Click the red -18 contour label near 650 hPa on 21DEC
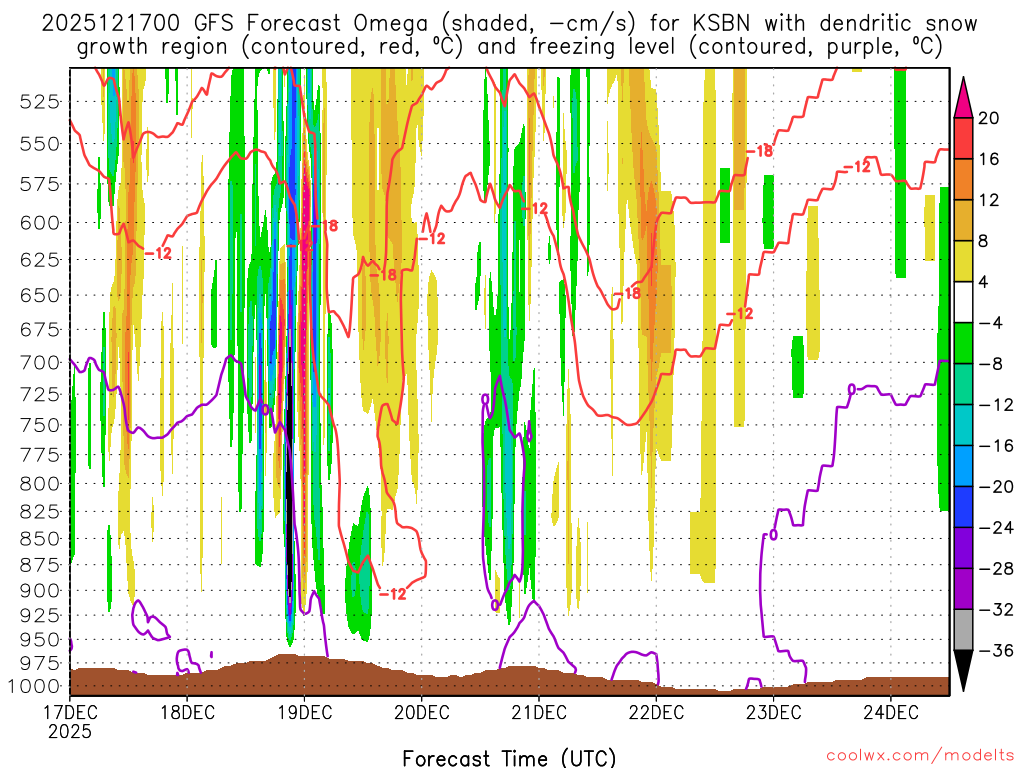 (x=628, y=294)
